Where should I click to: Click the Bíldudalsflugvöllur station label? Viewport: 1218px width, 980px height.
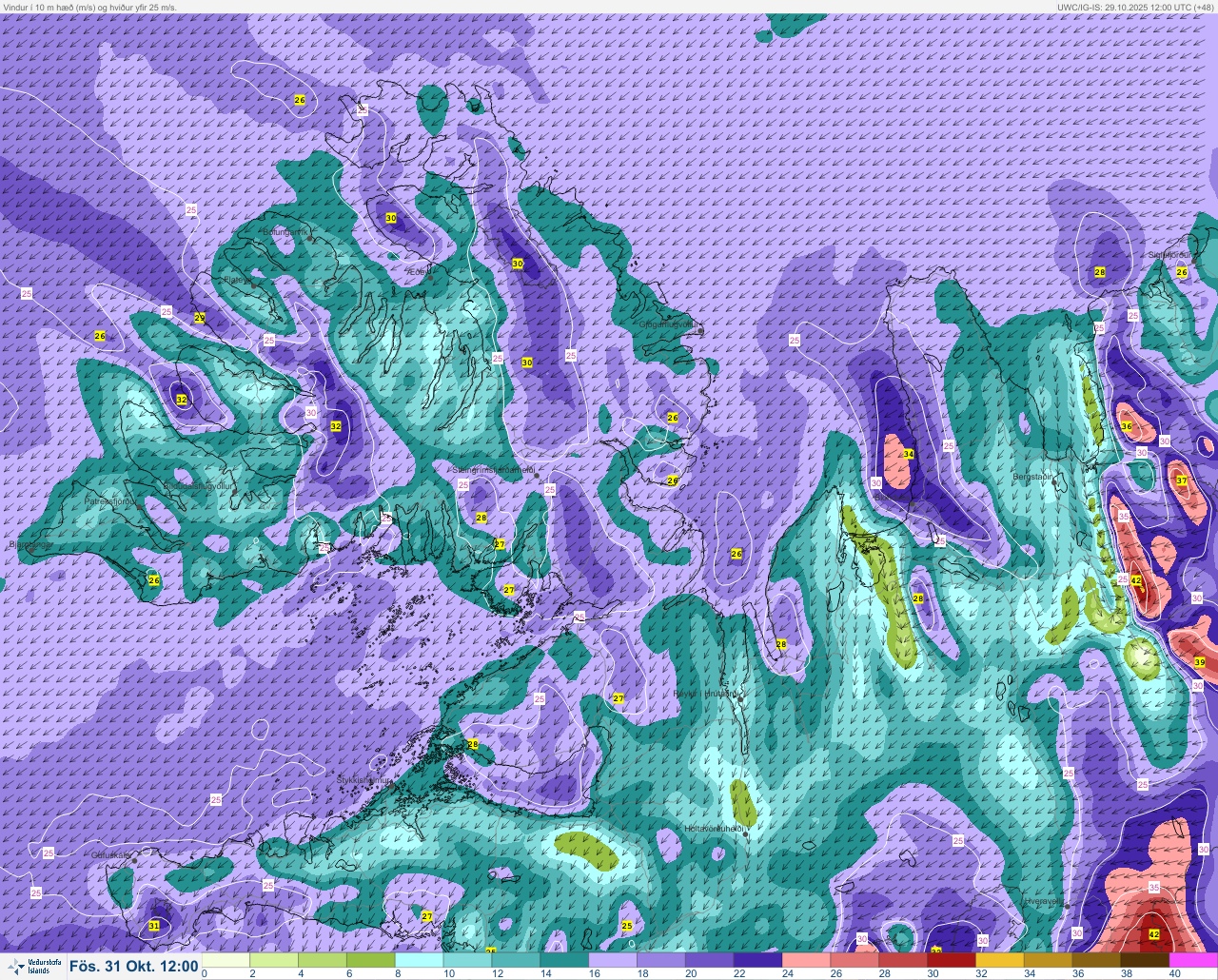point(199,485)
